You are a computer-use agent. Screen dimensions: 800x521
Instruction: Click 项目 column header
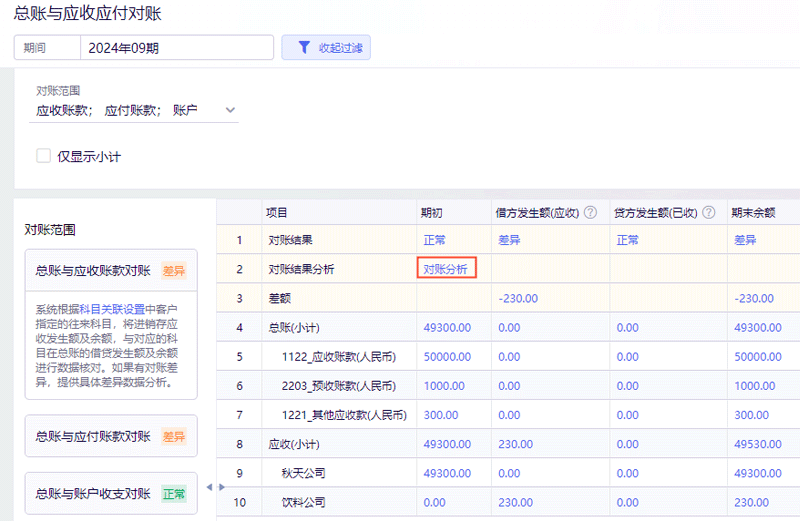[339, 212]
